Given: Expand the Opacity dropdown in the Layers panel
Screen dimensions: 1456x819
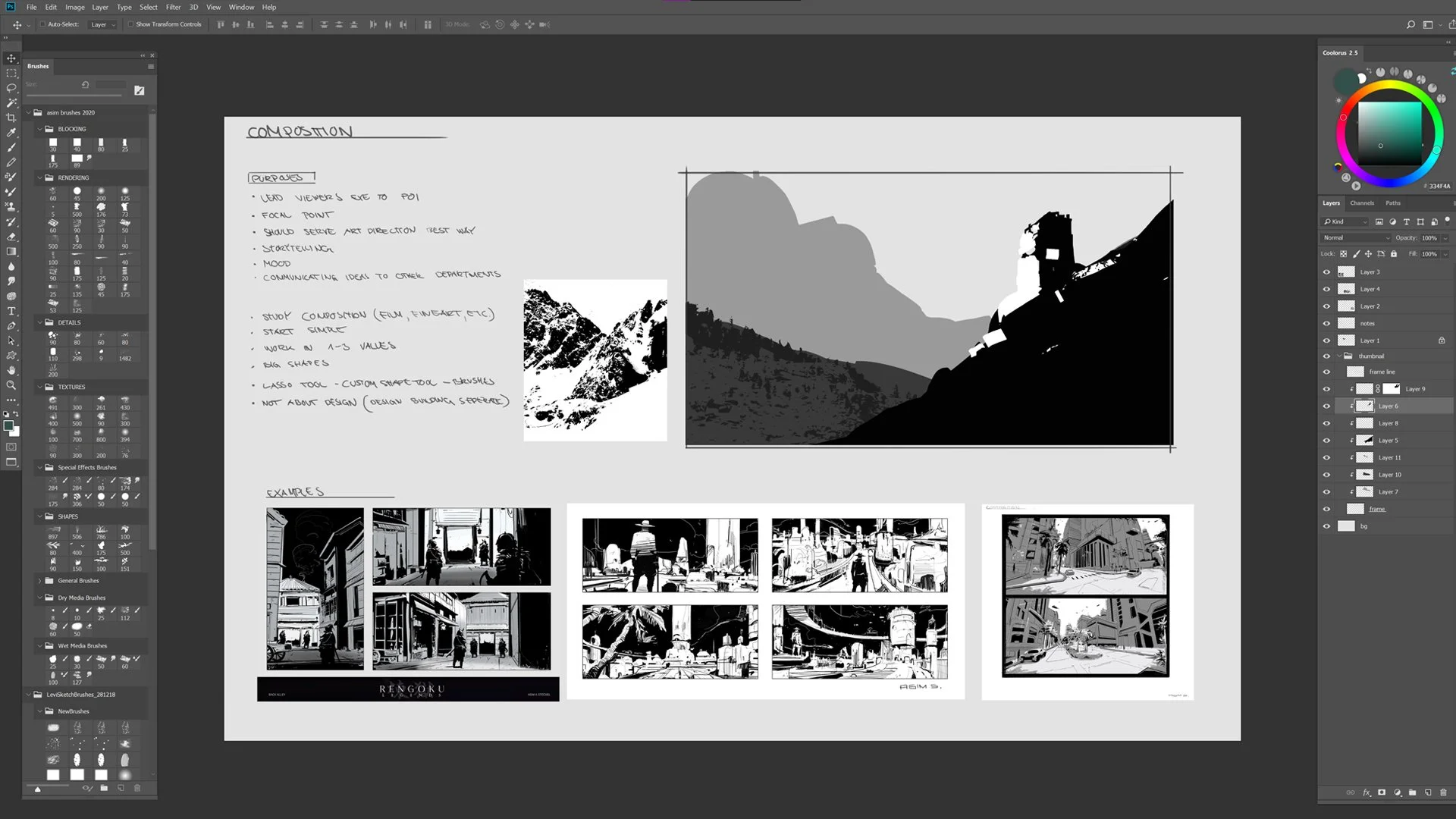Looking at the screenshot, I should 1445,237.
